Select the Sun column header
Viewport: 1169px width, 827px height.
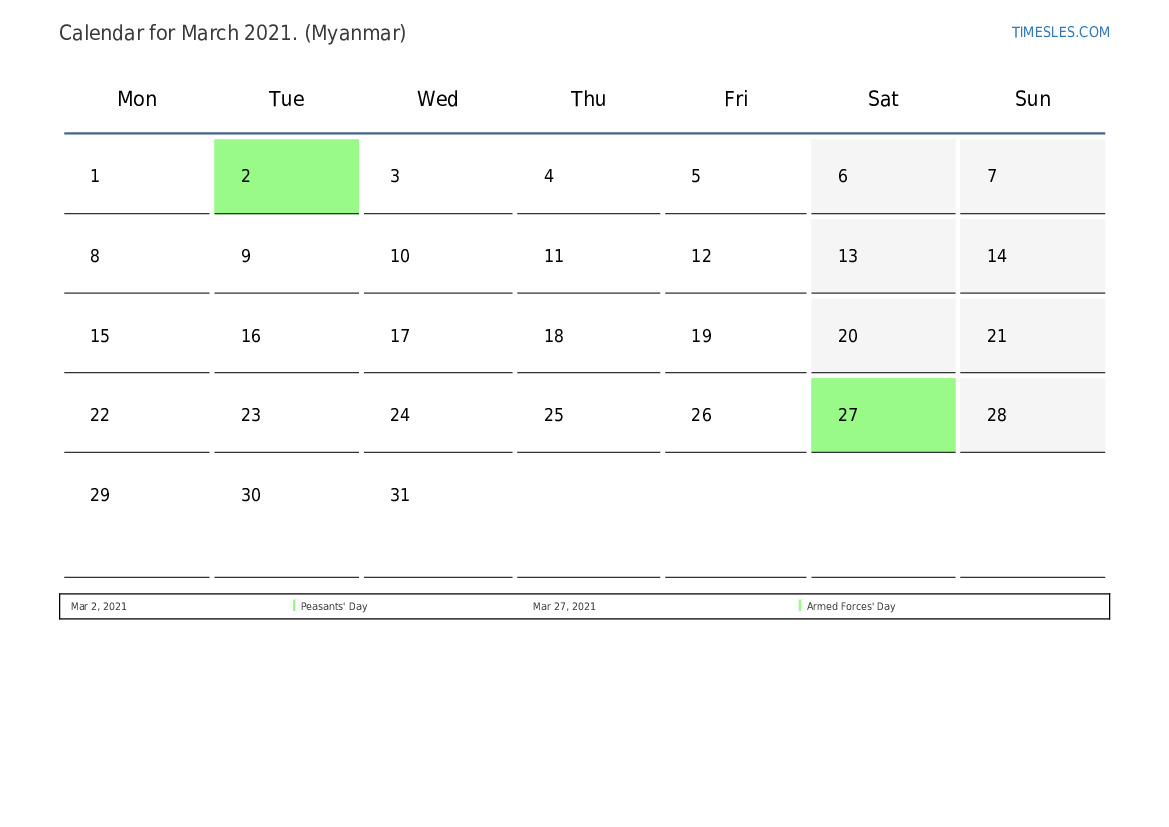(1033, 98)
